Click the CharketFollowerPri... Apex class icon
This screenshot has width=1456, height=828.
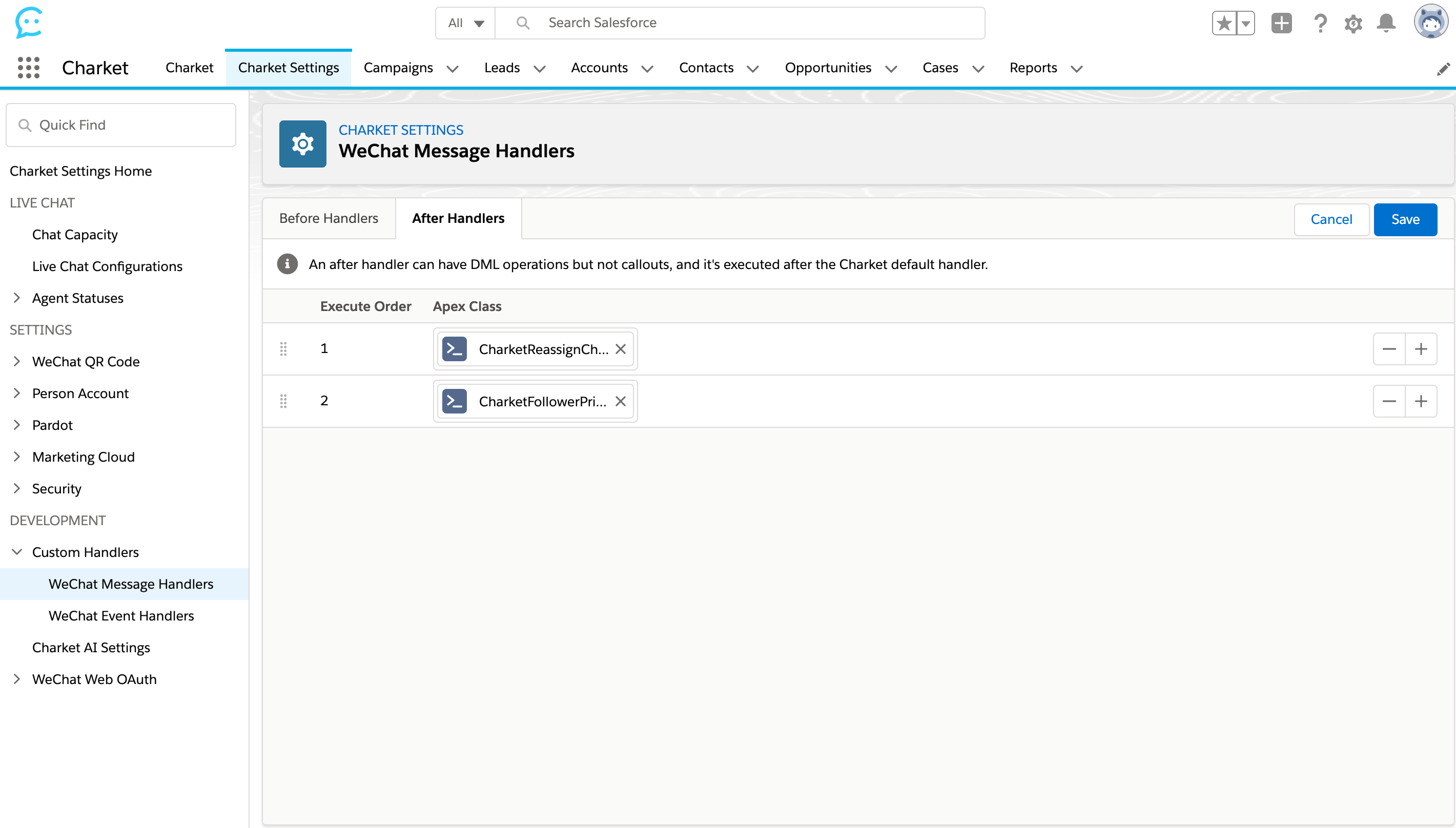tap(455, 401)
